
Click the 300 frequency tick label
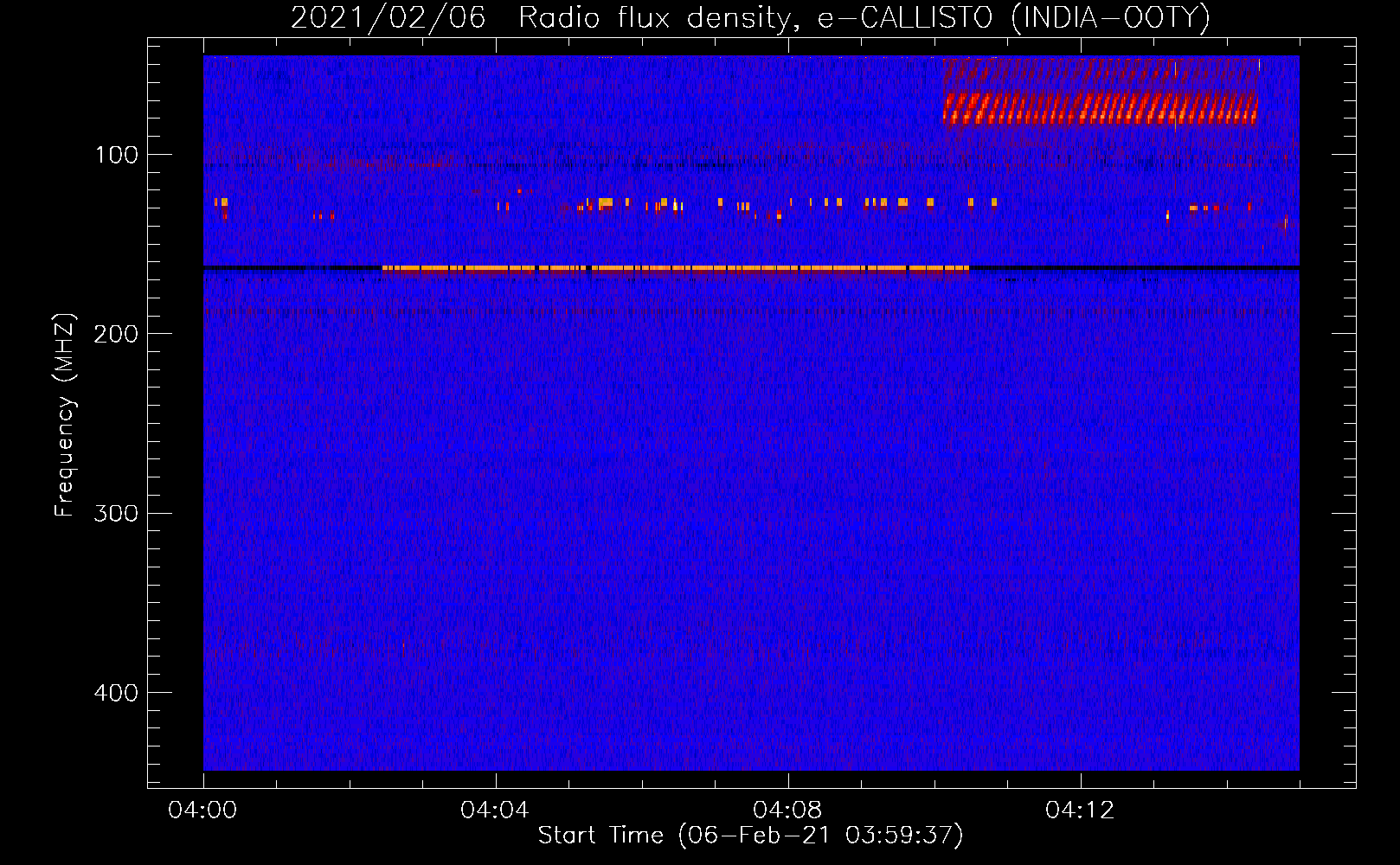116,513
